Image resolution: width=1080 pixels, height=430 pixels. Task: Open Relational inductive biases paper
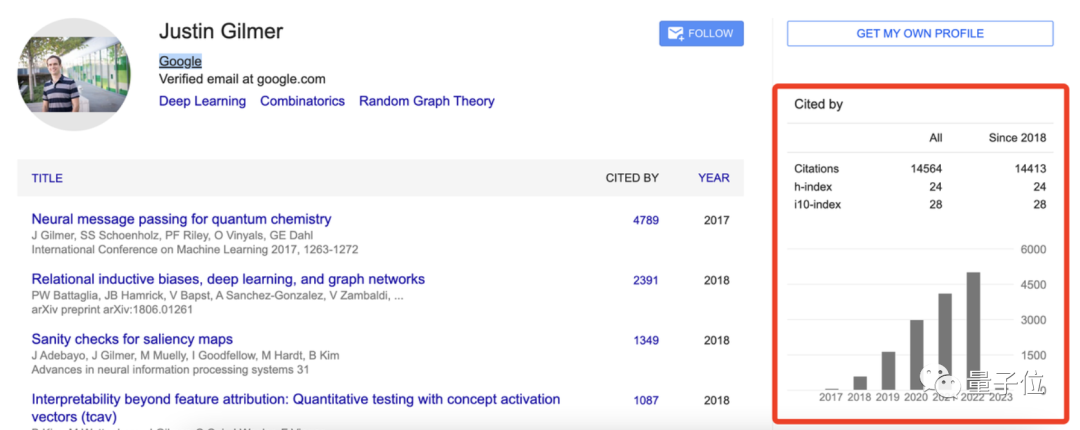[228, 280]
